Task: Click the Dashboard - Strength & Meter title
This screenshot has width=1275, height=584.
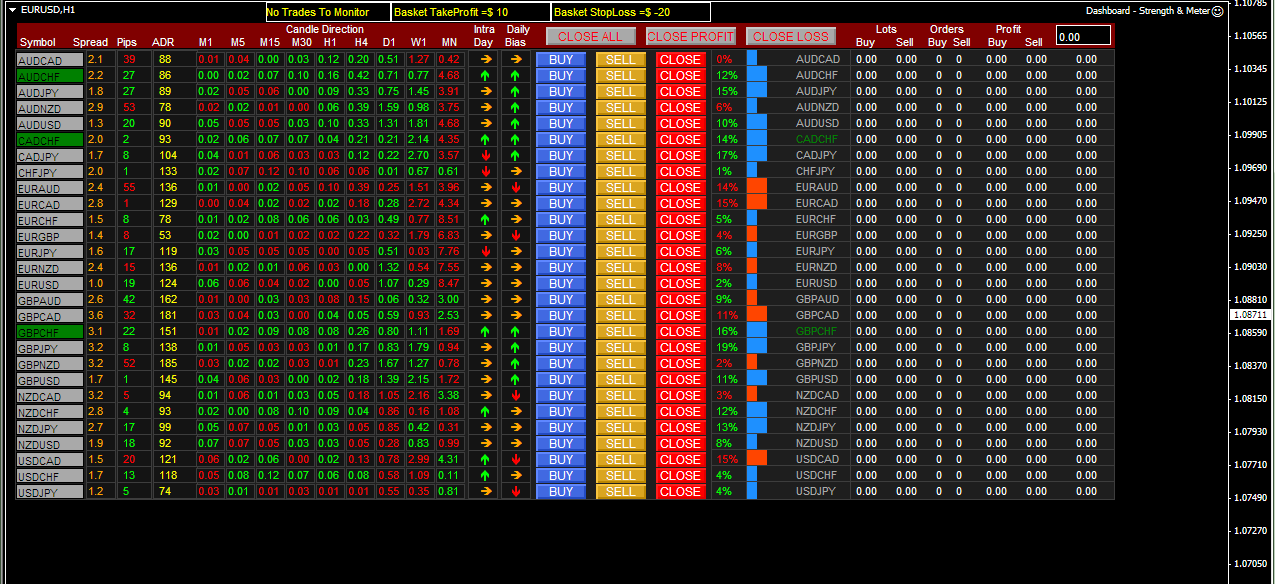Action: pyautogui.click(x=1147, y=11)
